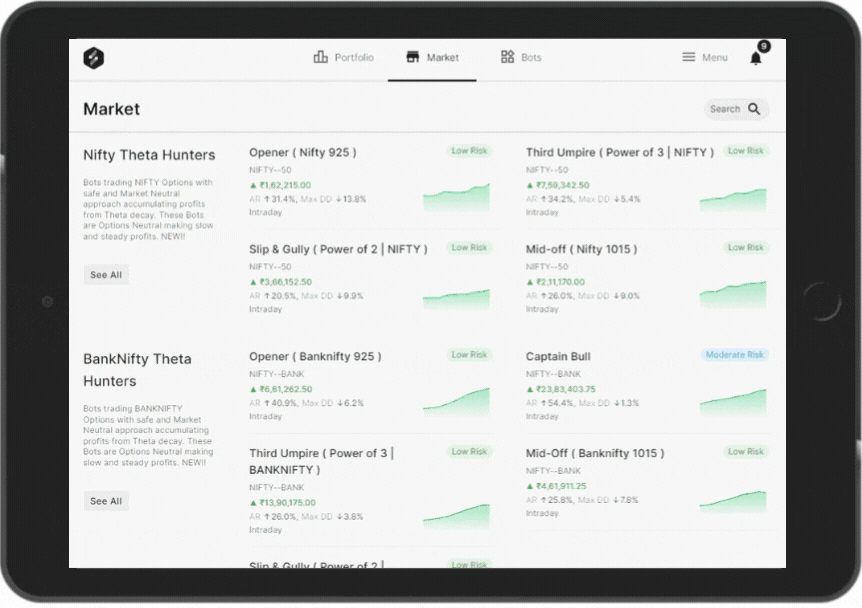Click Moderate Risk badge on Captain Bull
The height and width of the screenshot is (608, 862).
[734, 355]
